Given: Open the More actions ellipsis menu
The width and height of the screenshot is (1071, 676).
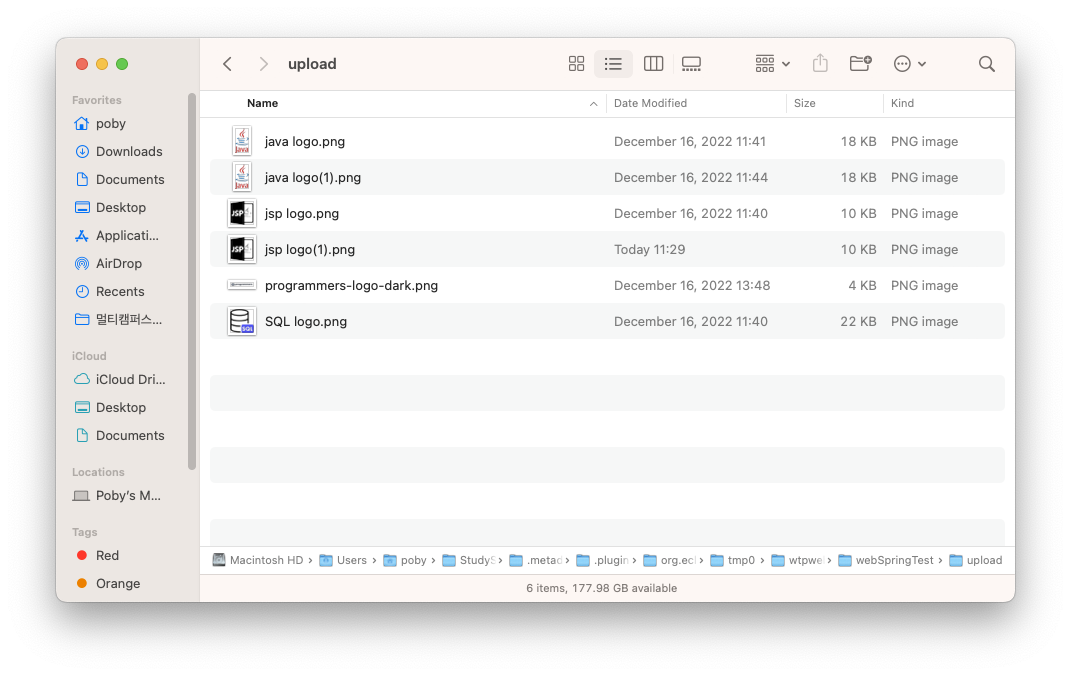Looking at the screenshot, I should [x=910, y=64].
